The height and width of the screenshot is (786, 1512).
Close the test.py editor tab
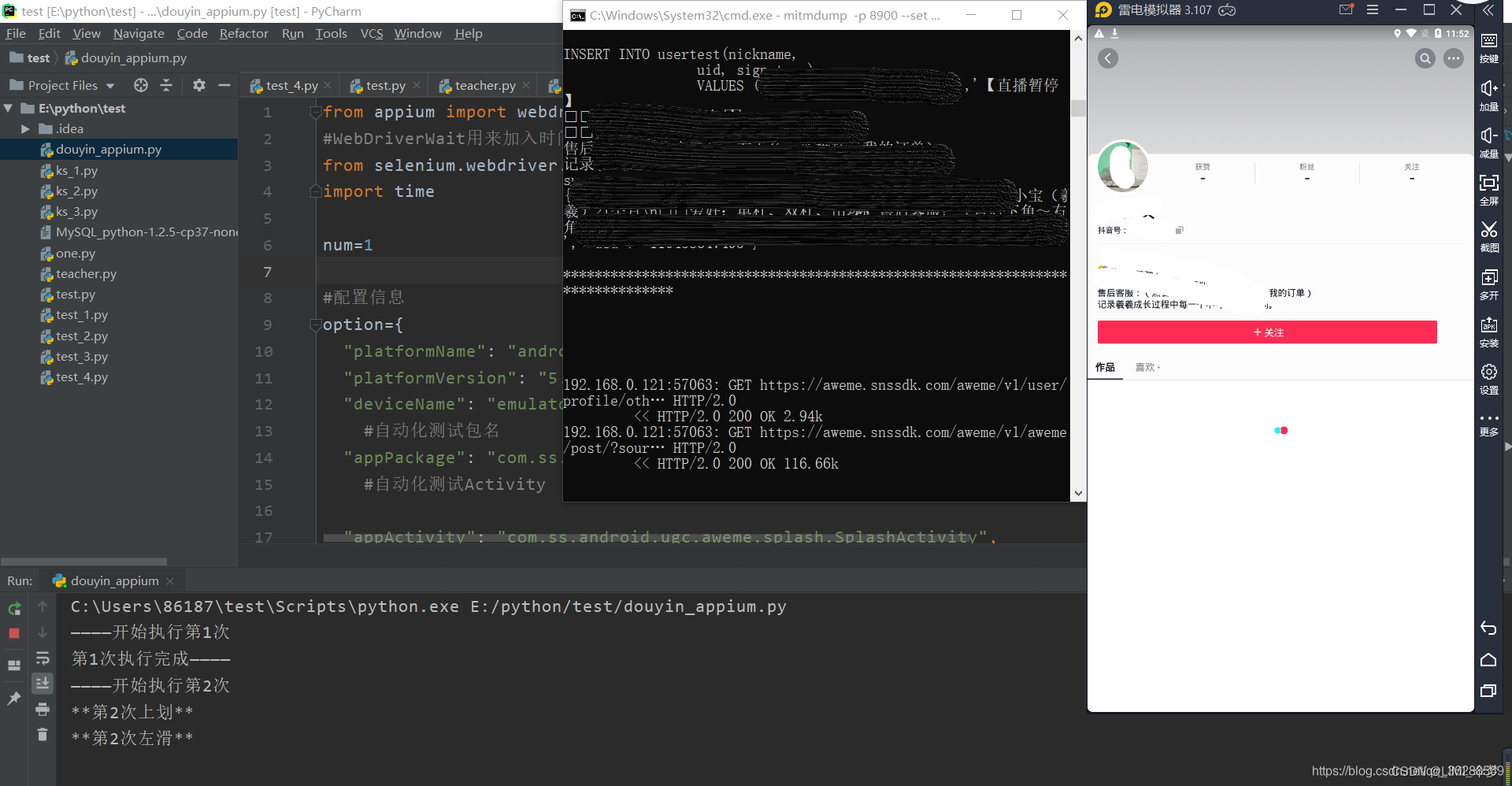[x=417, y=85]
